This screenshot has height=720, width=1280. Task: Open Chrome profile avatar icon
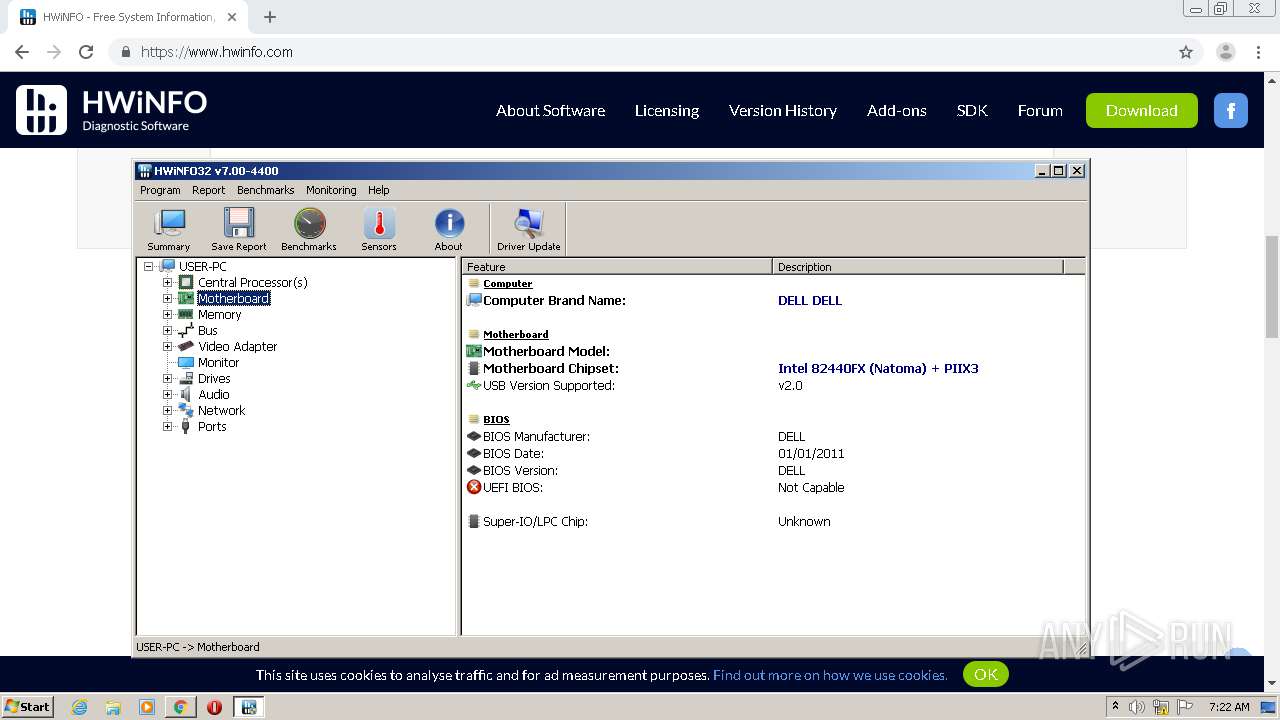click(x=1226, y=52)
